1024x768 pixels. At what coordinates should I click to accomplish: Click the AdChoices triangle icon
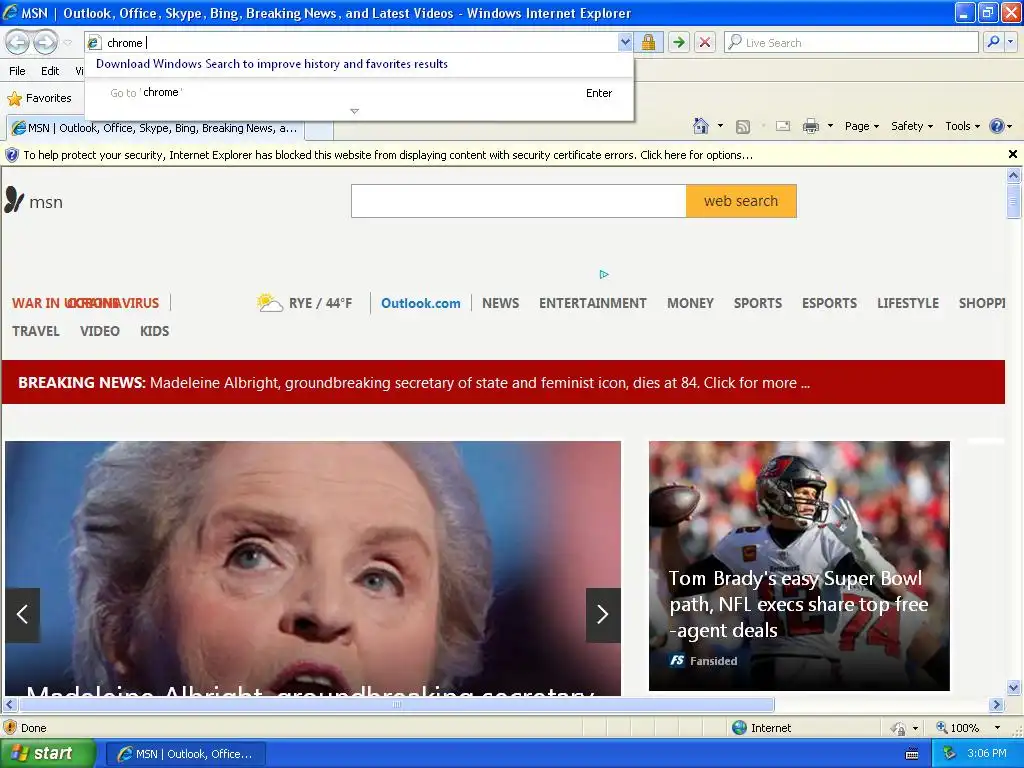(x=604, y=274)
